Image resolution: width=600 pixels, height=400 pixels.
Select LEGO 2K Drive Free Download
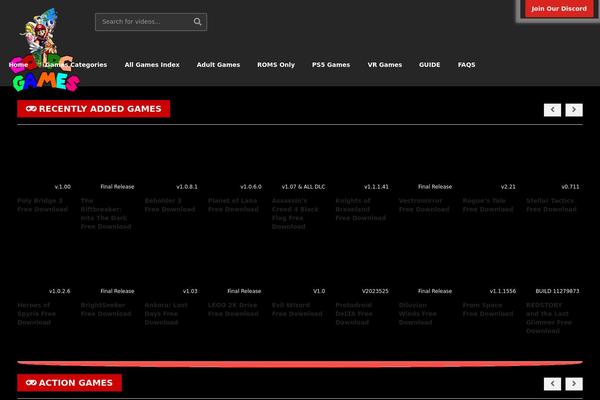[x=234, y=308]
